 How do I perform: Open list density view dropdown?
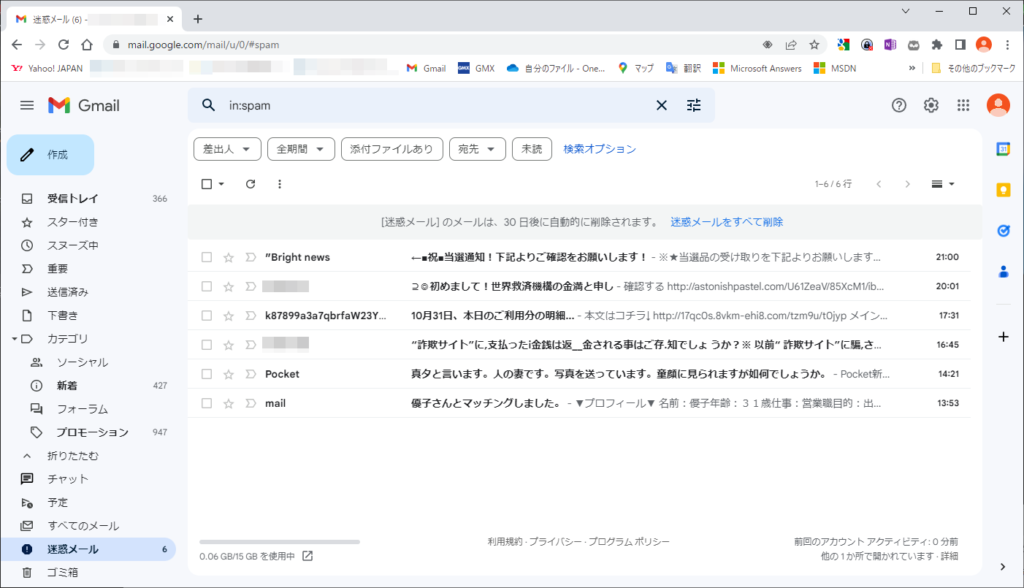(x=942, y=184)
